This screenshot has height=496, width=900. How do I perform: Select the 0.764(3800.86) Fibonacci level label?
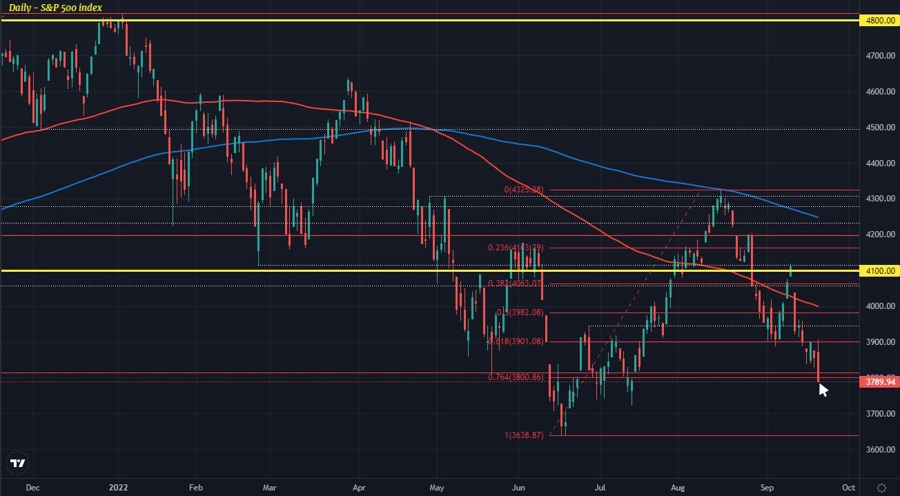(x=515, y=377)
